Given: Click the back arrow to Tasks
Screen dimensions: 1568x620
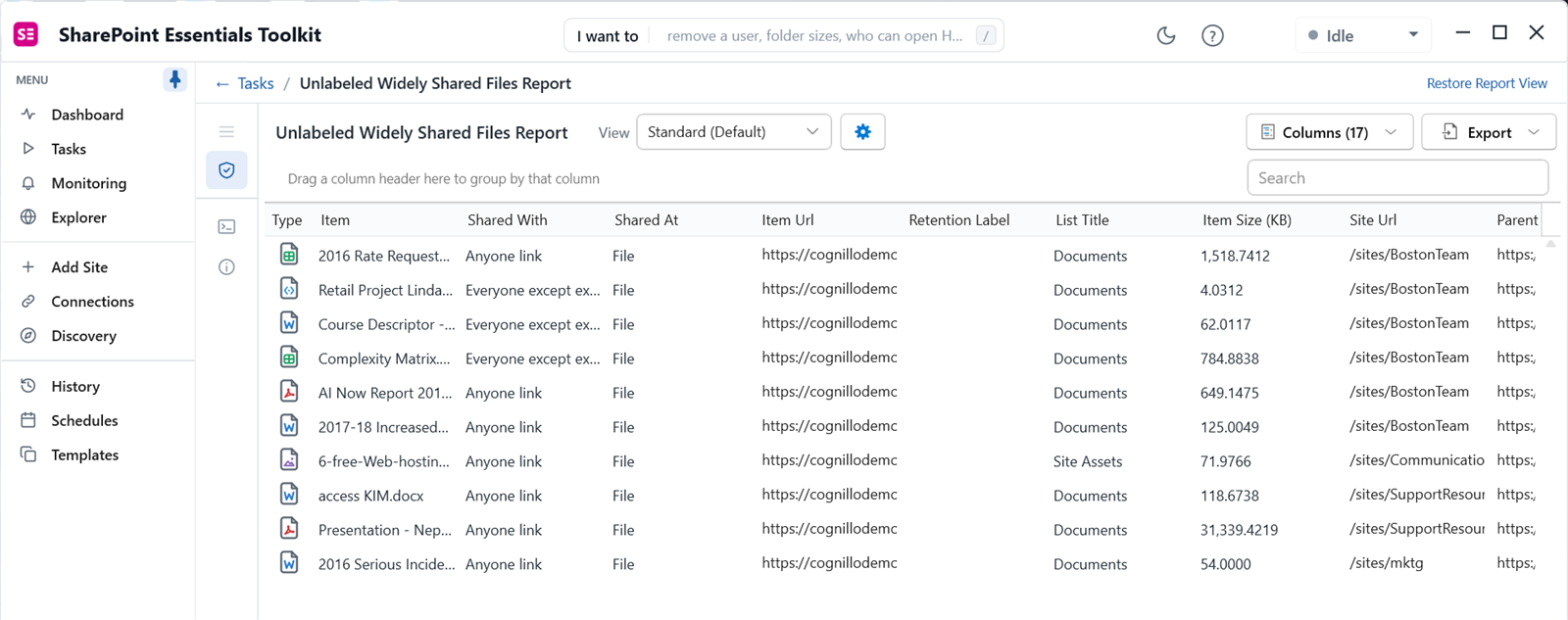Looking at the screenshot, I should [x=222, y=84].
